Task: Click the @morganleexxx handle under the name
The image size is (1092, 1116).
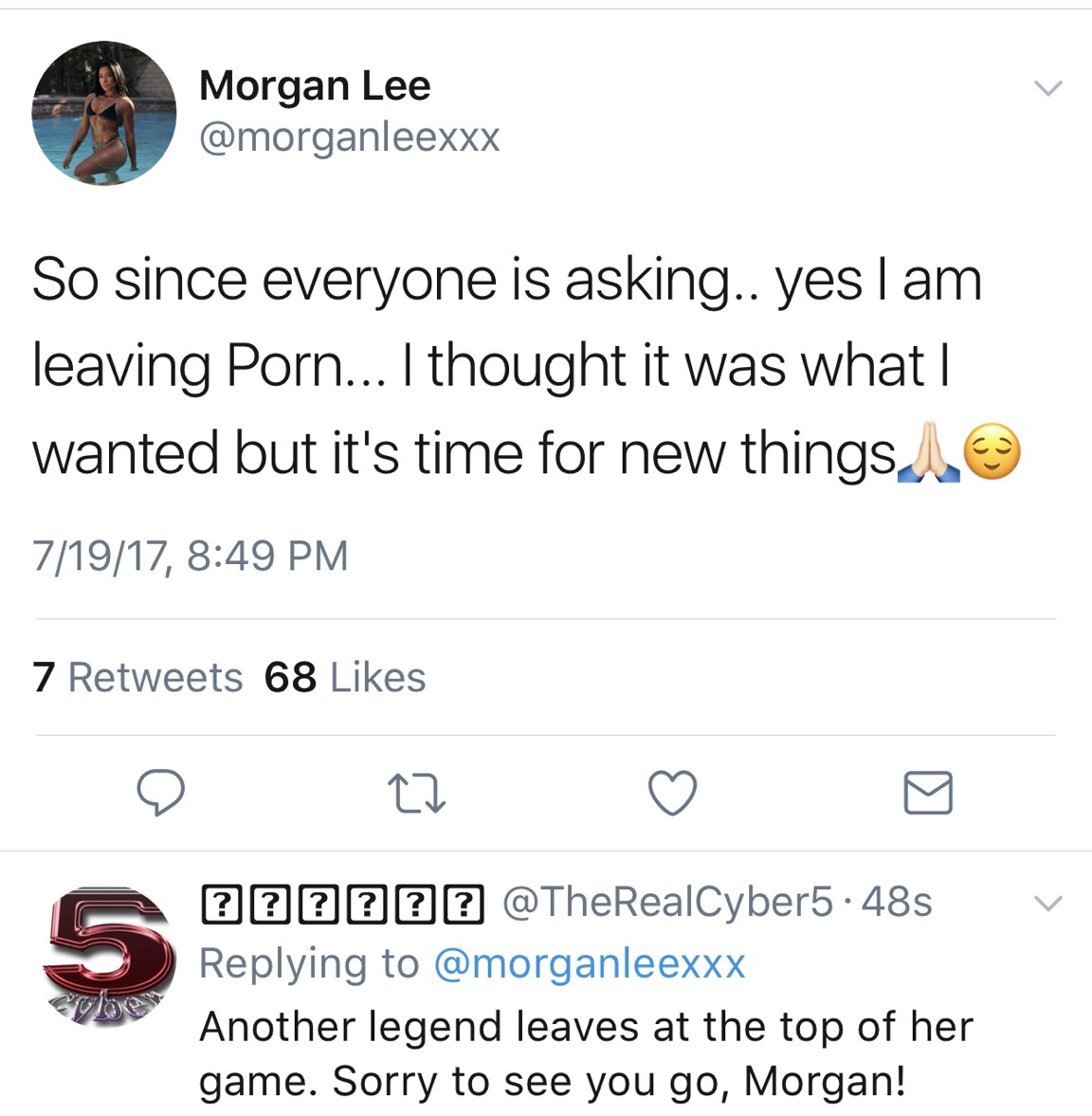Action: pos(349,137)
